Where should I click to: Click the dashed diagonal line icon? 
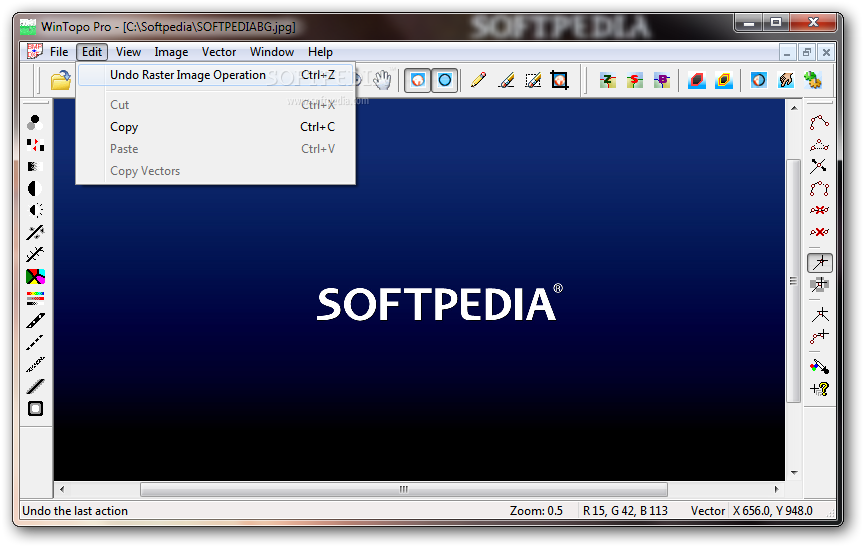[x=35, y=343]
